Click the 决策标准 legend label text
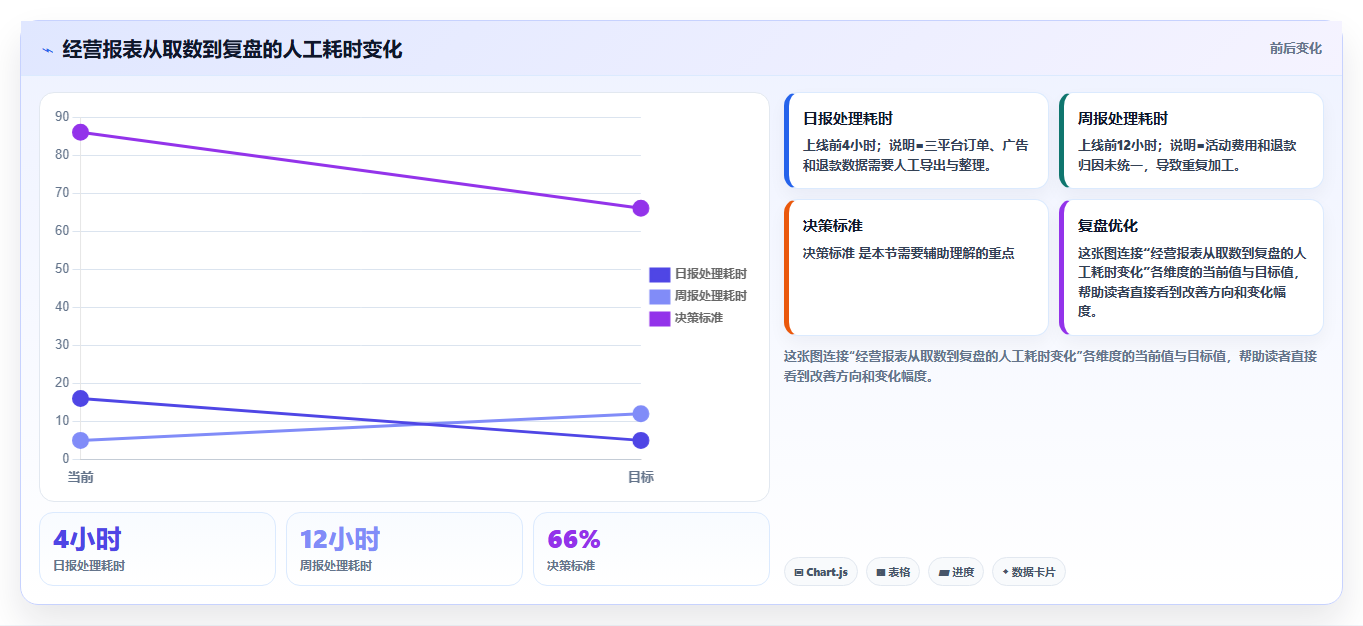This screenshot has height=626, width=1363. [x=699, y=318]
